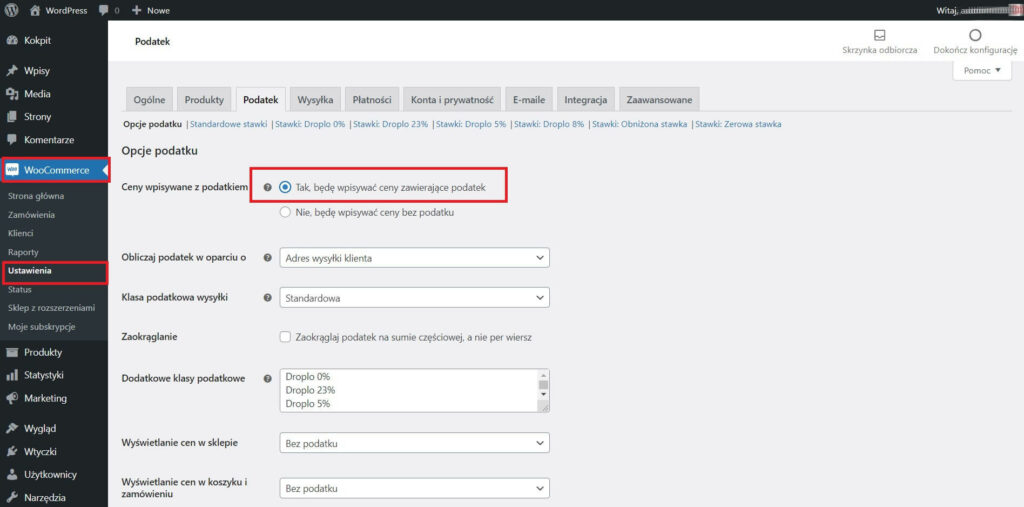1024x507 pixels.
Task: Expand the Pomoc help panel
Action: pos(982,71)
